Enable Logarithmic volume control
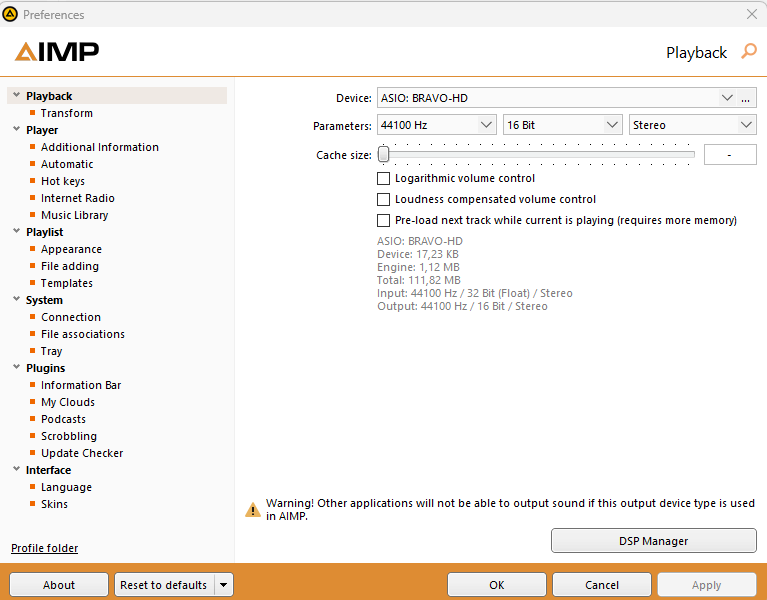This screenshot has height=600, width=767. click(x=384, y=178)
